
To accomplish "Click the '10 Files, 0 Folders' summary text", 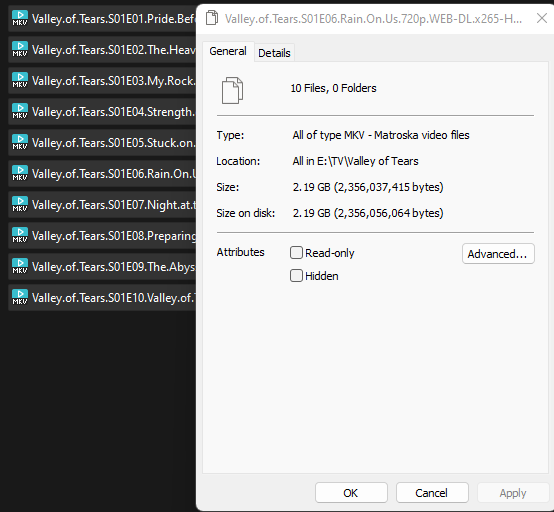I will tap(333, 88).
